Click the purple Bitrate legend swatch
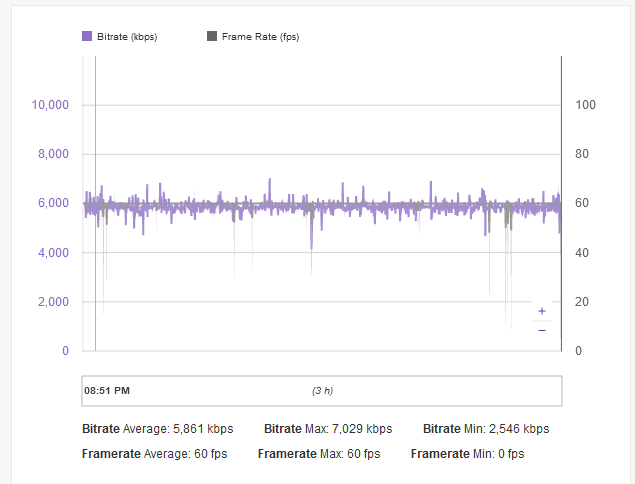The width and height of the screenshot is (635, 484). coord(87,37)
